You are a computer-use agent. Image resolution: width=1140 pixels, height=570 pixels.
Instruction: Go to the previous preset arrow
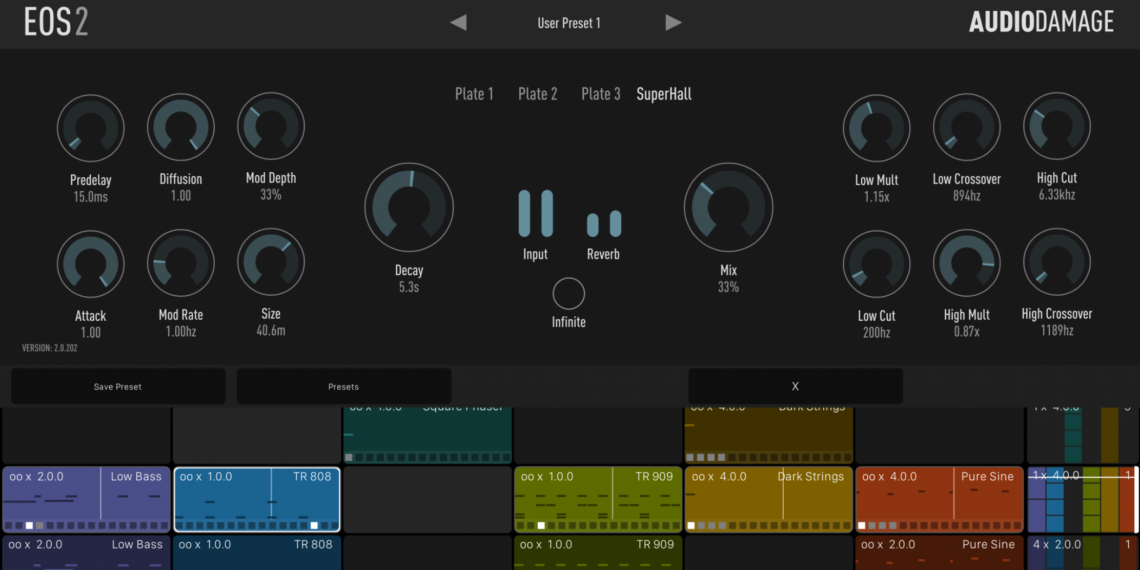[x=458, y=22]
